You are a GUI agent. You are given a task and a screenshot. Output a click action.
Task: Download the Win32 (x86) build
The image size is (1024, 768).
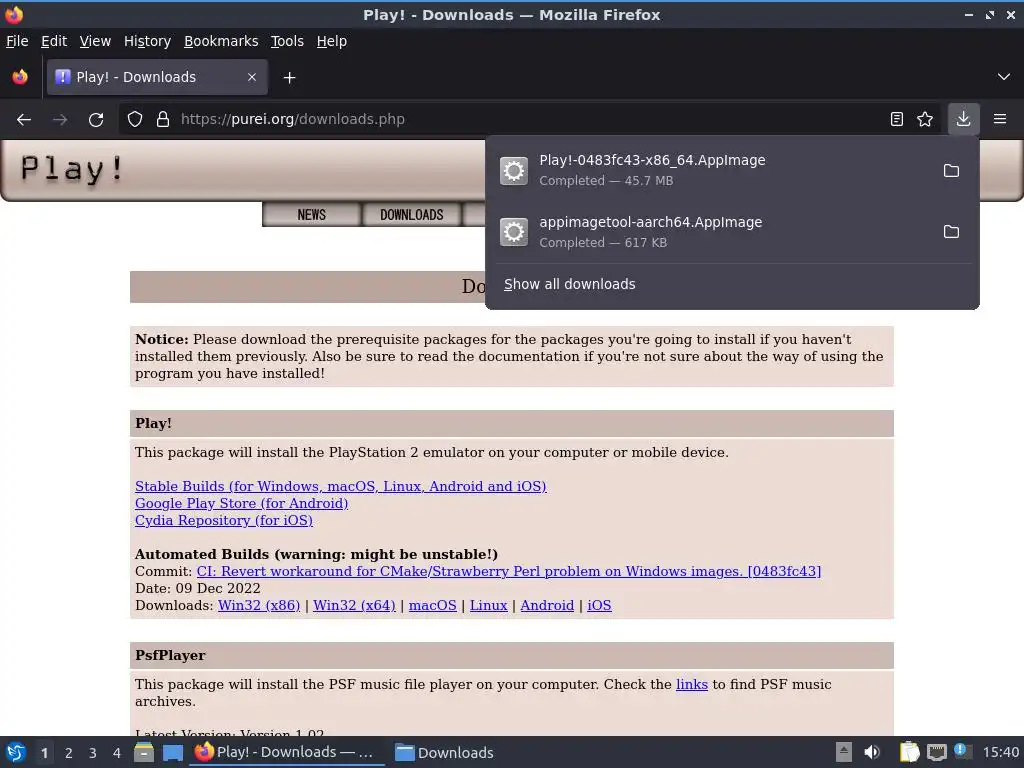(x=259, y=605)
